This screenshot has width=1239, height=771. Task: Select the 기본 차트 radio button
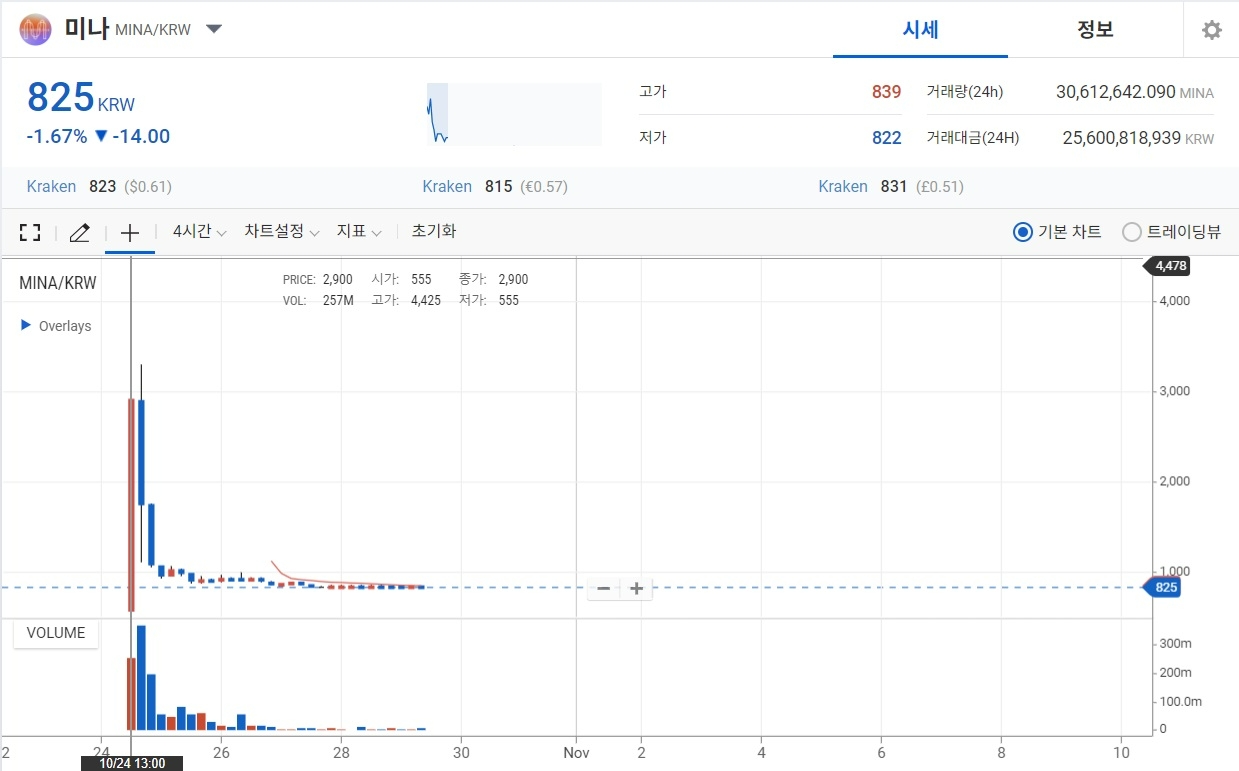[x=1022, y=232]
